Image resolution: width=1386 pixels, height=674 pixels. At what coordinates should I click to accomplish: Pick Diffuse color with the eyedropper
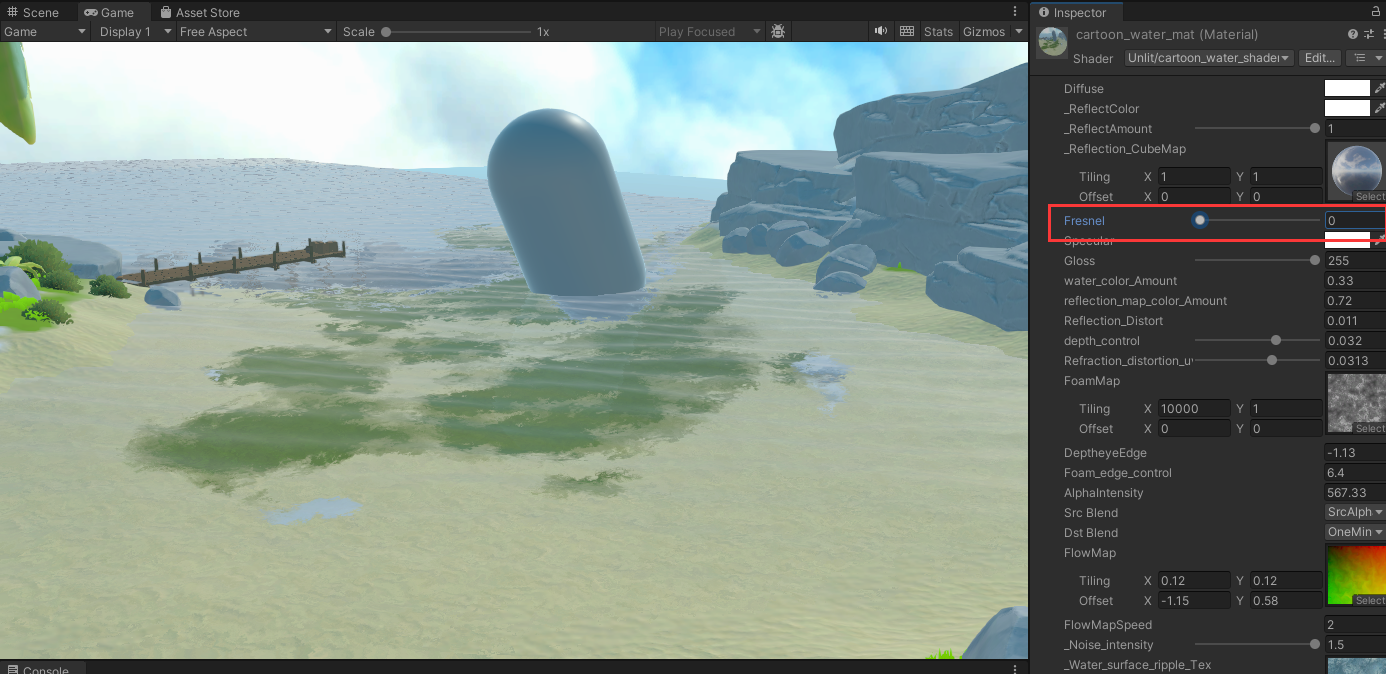tap(1380, 88)
